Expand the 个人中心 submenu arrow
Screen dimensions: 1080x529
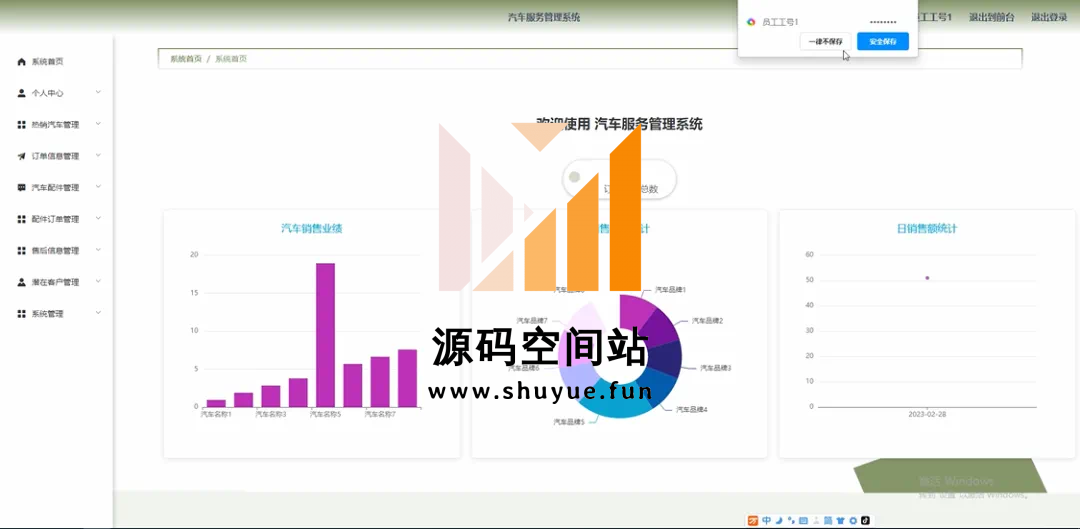pos(98,92)
